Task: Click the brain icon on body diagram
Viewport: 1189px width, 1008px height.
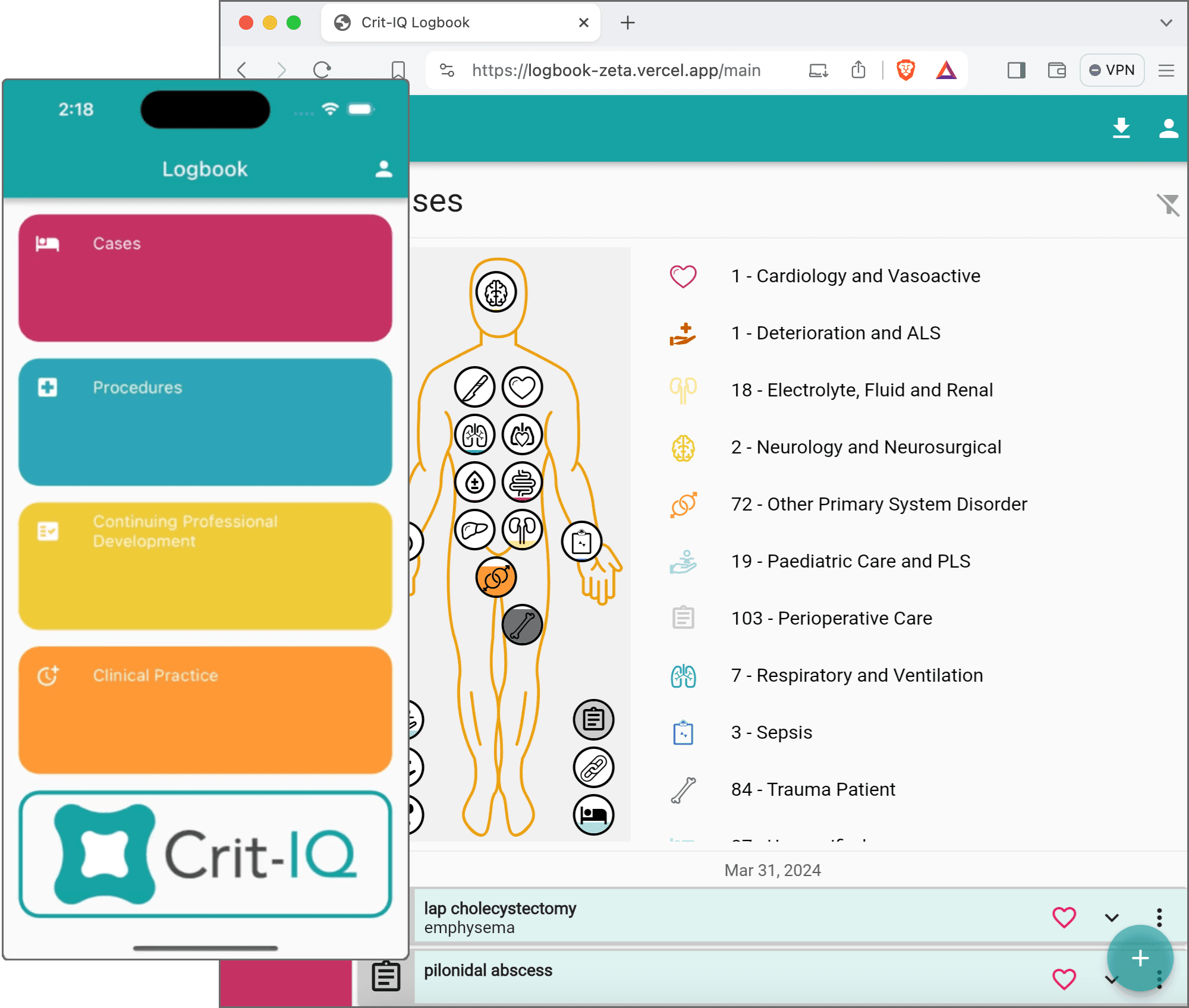Action: click(496, 292)
